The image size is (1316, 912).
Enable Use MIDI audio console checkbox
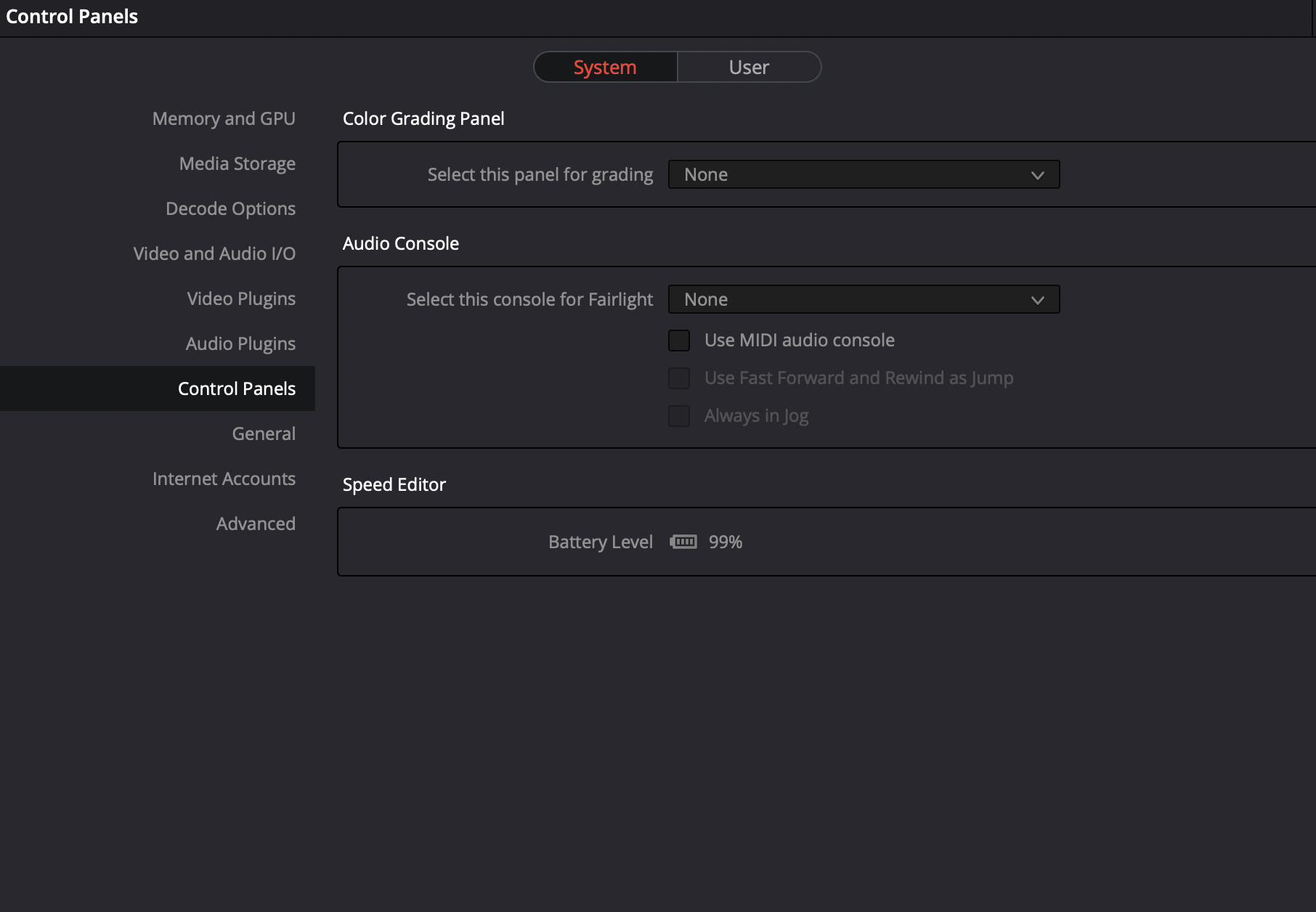pos(679,340)
